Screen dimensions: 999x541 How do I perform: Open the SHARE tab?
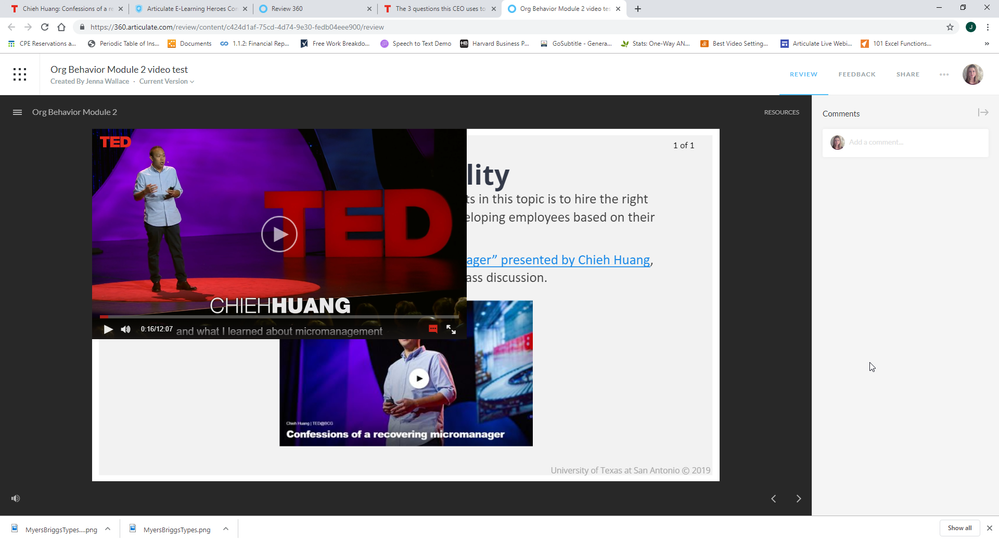908,75
